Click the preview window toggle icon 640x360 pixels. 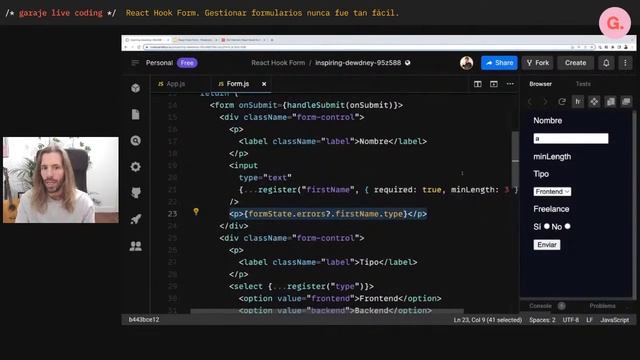(494, 84)
